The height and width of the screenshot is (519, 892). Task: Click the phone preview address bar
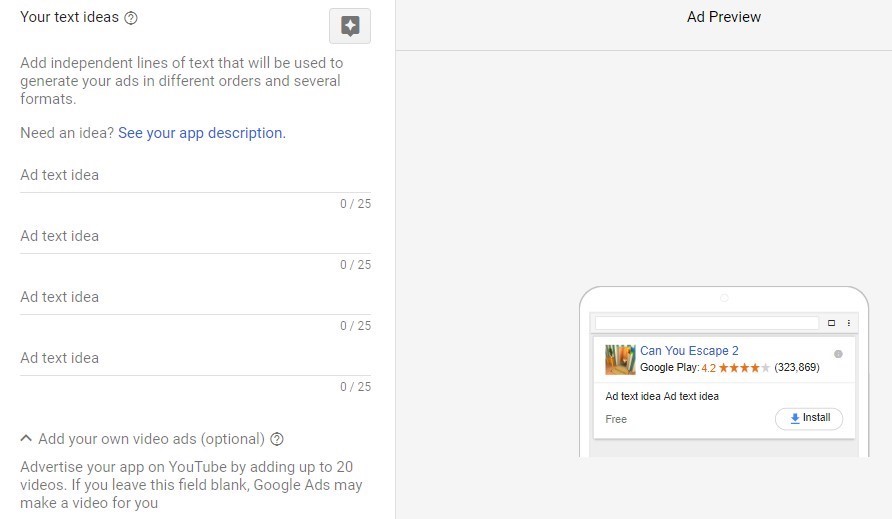tap(707, 323)
